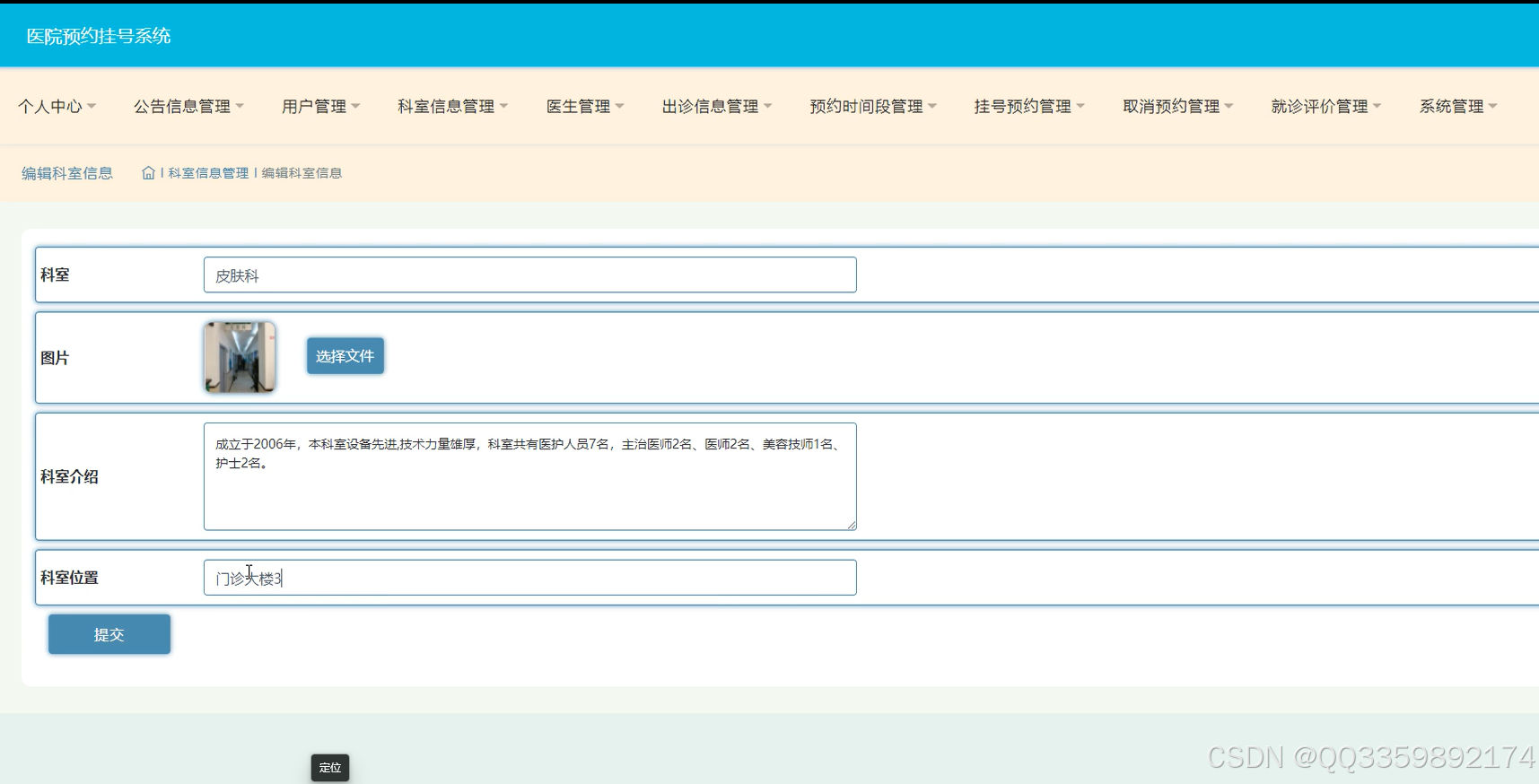Open the 取消预约管理 menu

coord(1178,107)
